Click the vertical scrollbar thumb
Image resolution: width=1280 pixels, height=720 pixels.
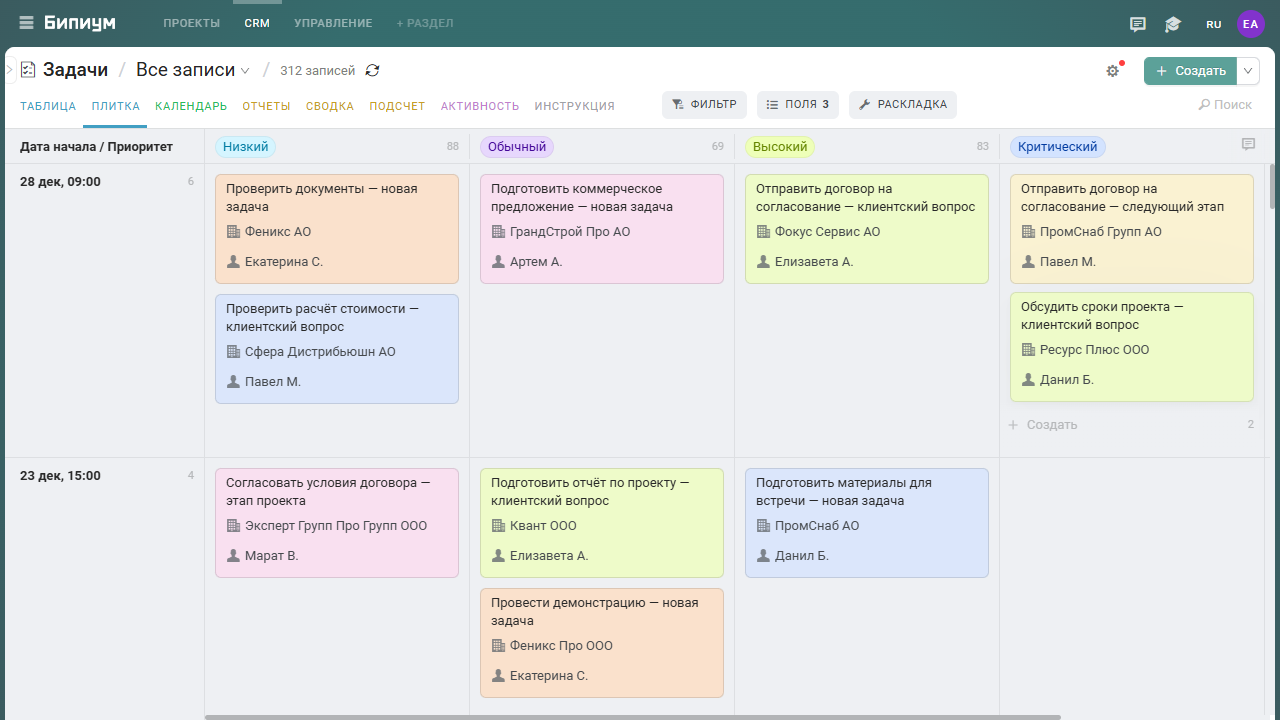point(1273,187)
